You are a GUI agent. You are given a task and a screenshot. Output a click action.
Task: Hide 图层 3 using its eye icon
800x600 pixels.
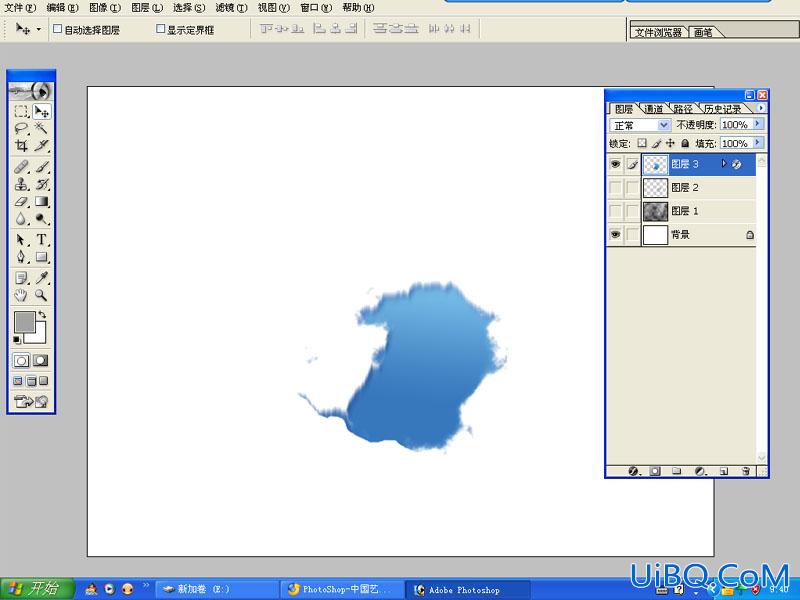coord(615,164)
